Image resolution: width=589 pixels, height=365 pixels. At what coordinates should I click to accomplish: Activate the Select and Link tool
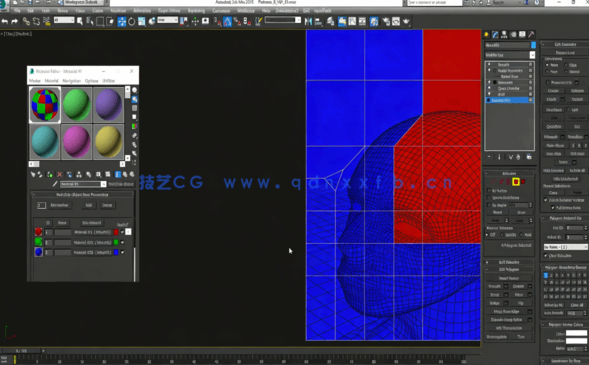coord(26,21)
